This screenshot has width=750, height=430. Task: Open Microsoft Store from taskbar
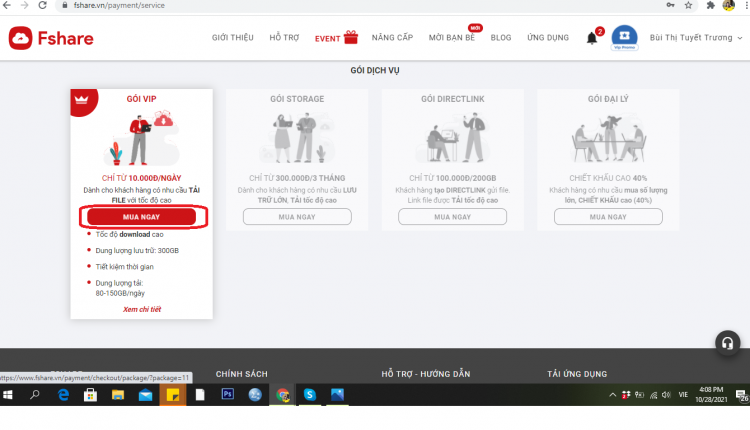point(90,395)
